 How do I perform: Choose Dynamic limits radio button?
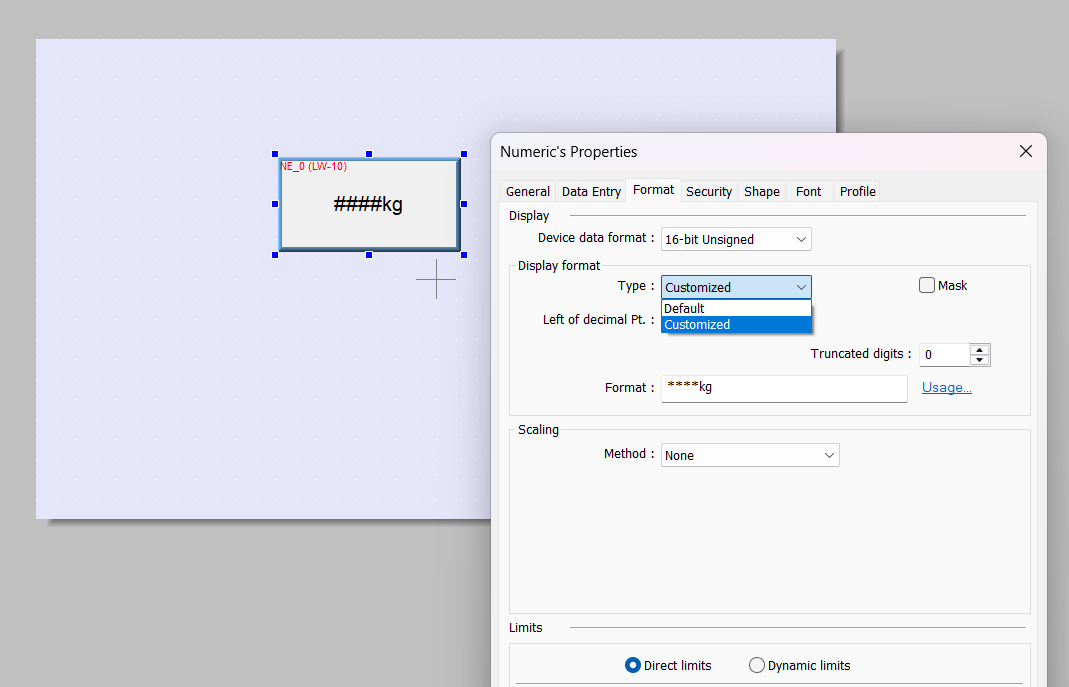click(757, 665)
